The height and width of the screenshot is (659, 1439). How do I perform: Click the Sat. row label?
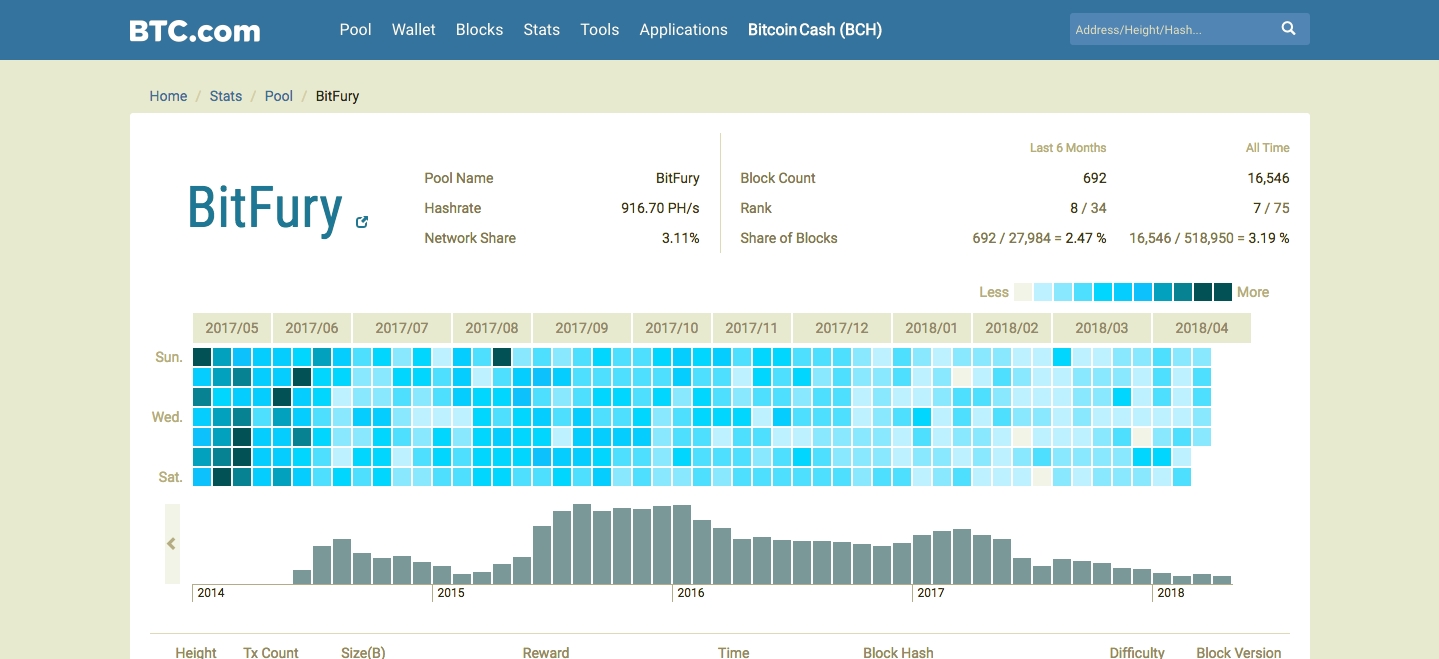[171, 477]
